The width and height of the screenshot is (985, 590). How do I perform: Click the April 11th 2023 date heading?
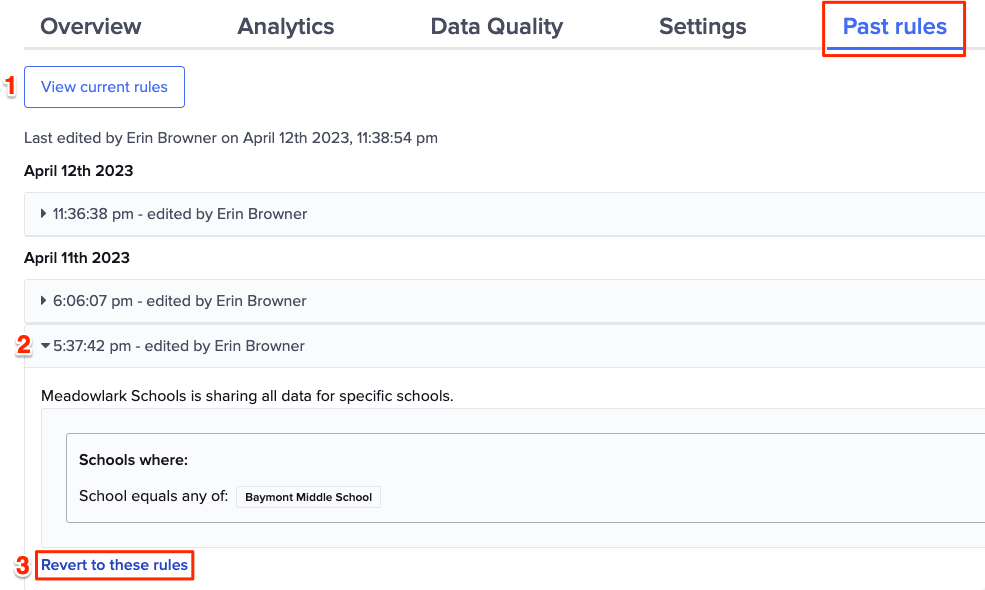point(78,258)
